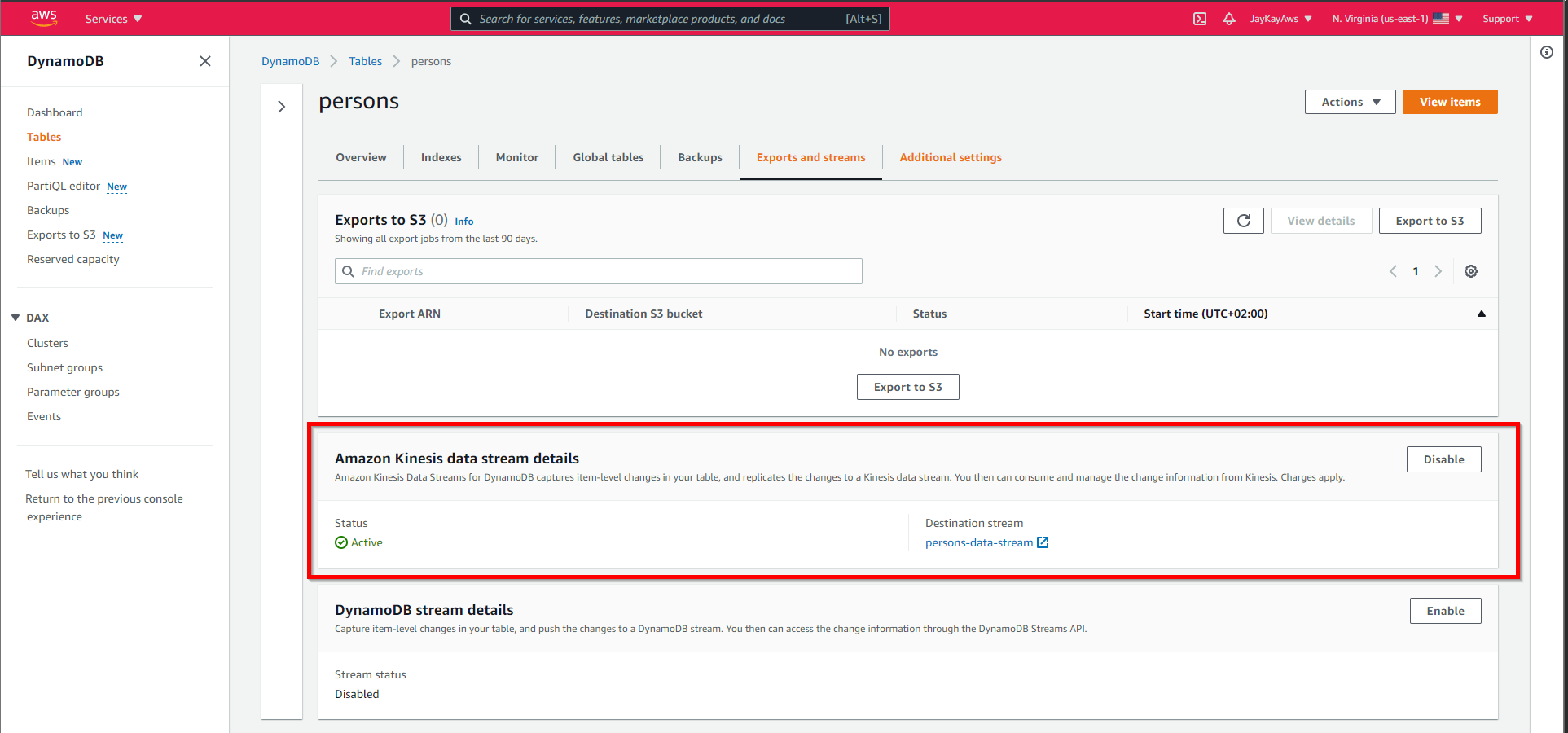Open the CloudShell terminal icon
This screenshot has height=733, width=1568.
tap(1200, 19)
